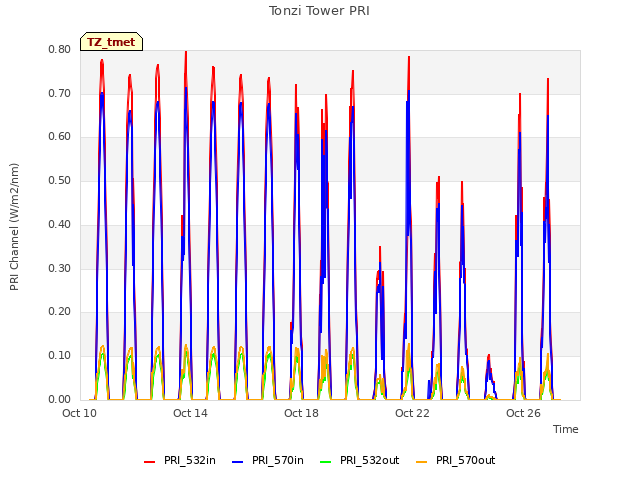Click the 0.60 y-axis tick label

60,136
